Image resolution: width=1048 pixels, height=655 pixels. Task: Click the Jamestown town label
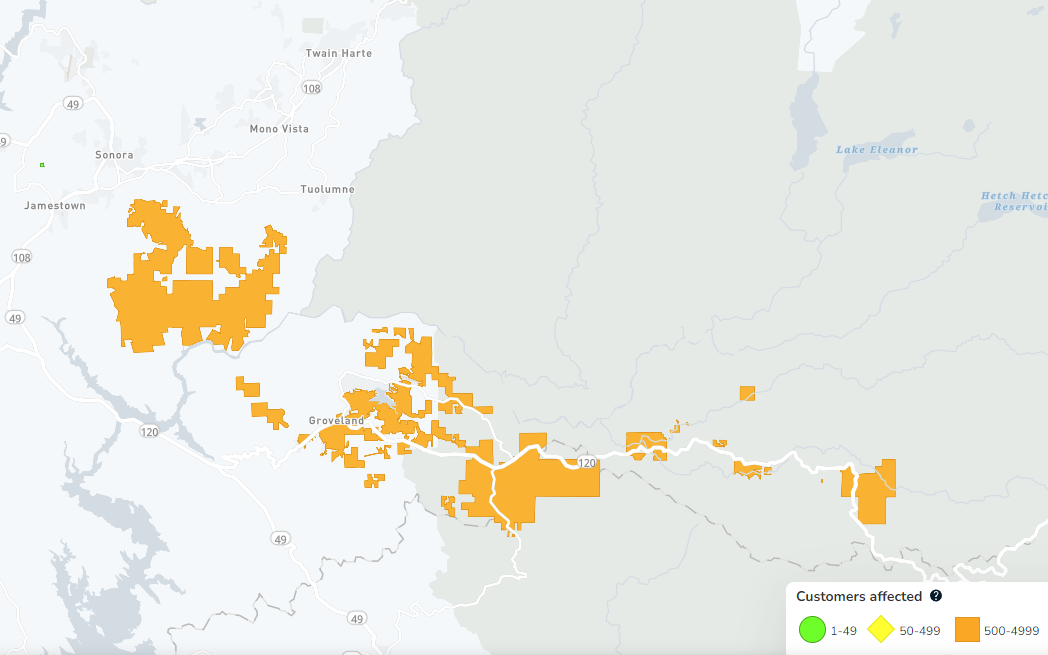tap(55, 205)
